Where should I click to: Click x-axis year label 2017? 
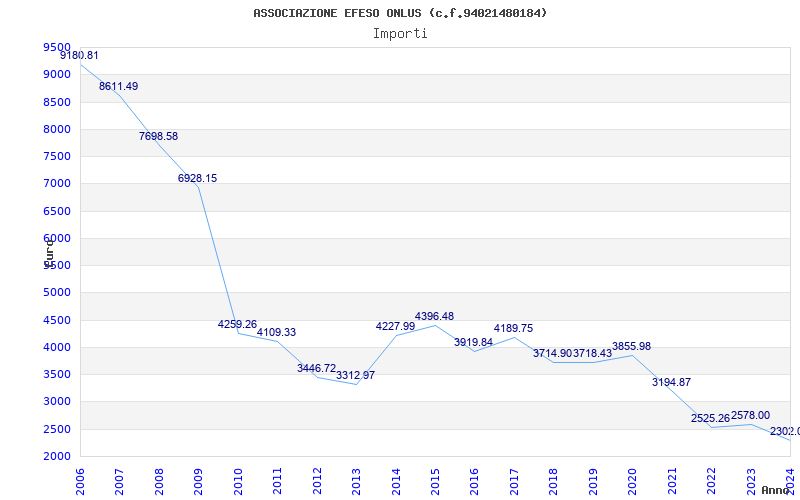tap(514, 482)
